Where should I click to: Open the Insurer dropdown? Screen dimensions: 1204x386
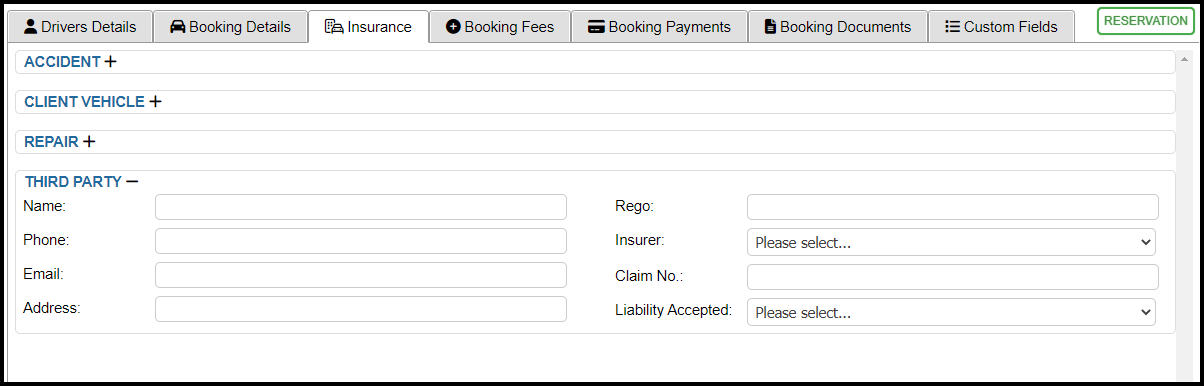coord(951,242)
